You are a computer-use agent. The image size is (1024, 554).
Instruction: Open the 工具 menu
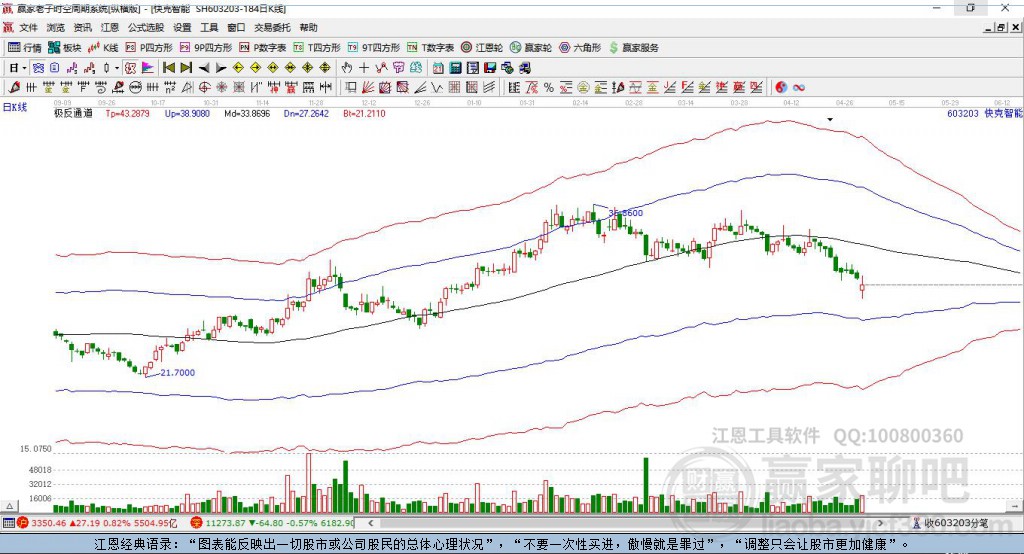click(209, 27)
